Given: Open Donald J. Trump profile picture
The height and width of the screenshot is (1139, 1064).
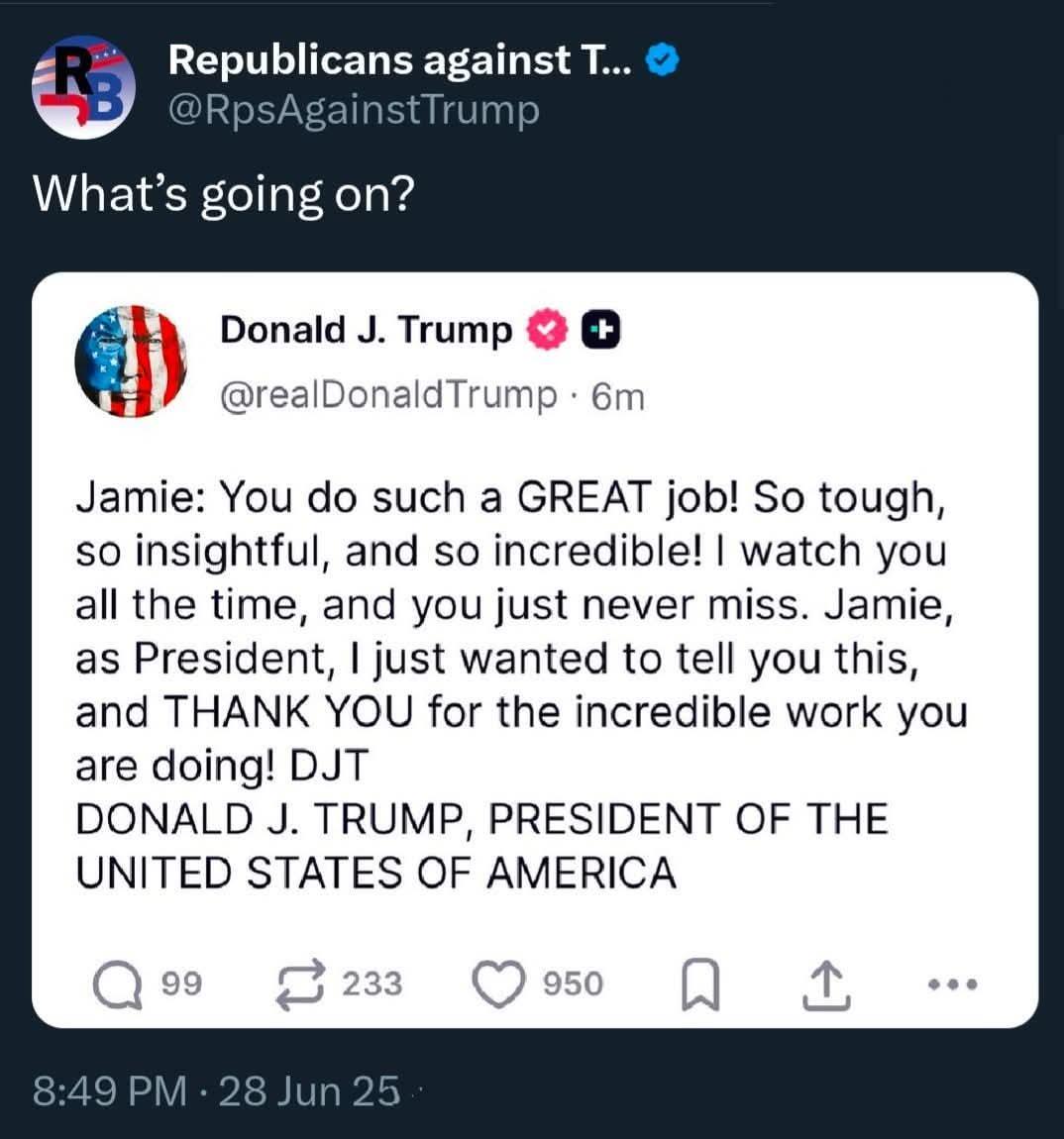Looking at the screenshot, I should [x=131, y=362].
